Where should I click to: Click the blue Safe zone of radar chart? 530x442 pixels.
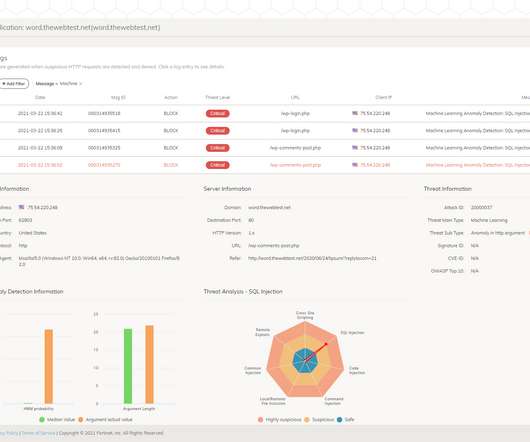click(x=305, y=361)
